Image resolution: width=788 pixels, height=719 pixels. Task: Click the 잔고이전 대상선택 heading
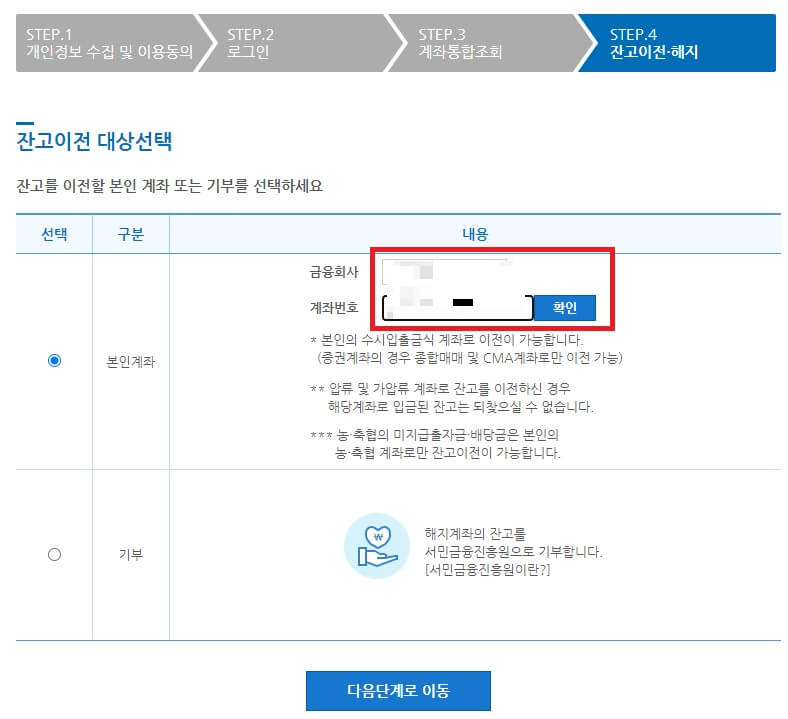pos(94,141)
